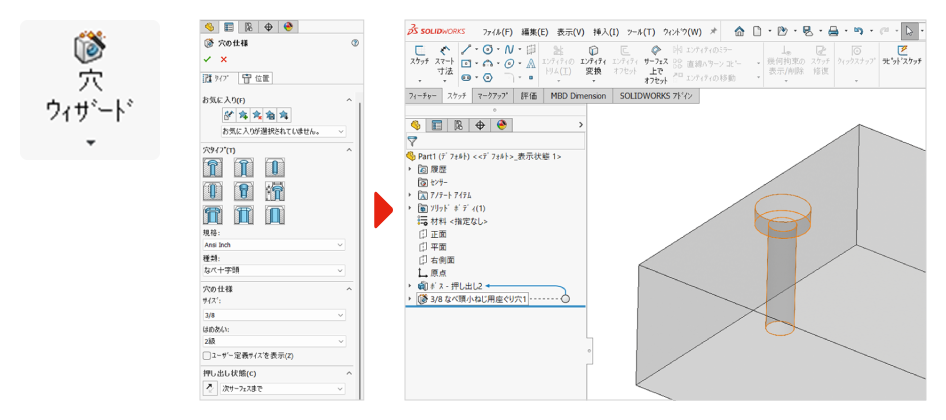Switch to the 位置 (Position) tab
946x420 pixels.
(258, 78)
